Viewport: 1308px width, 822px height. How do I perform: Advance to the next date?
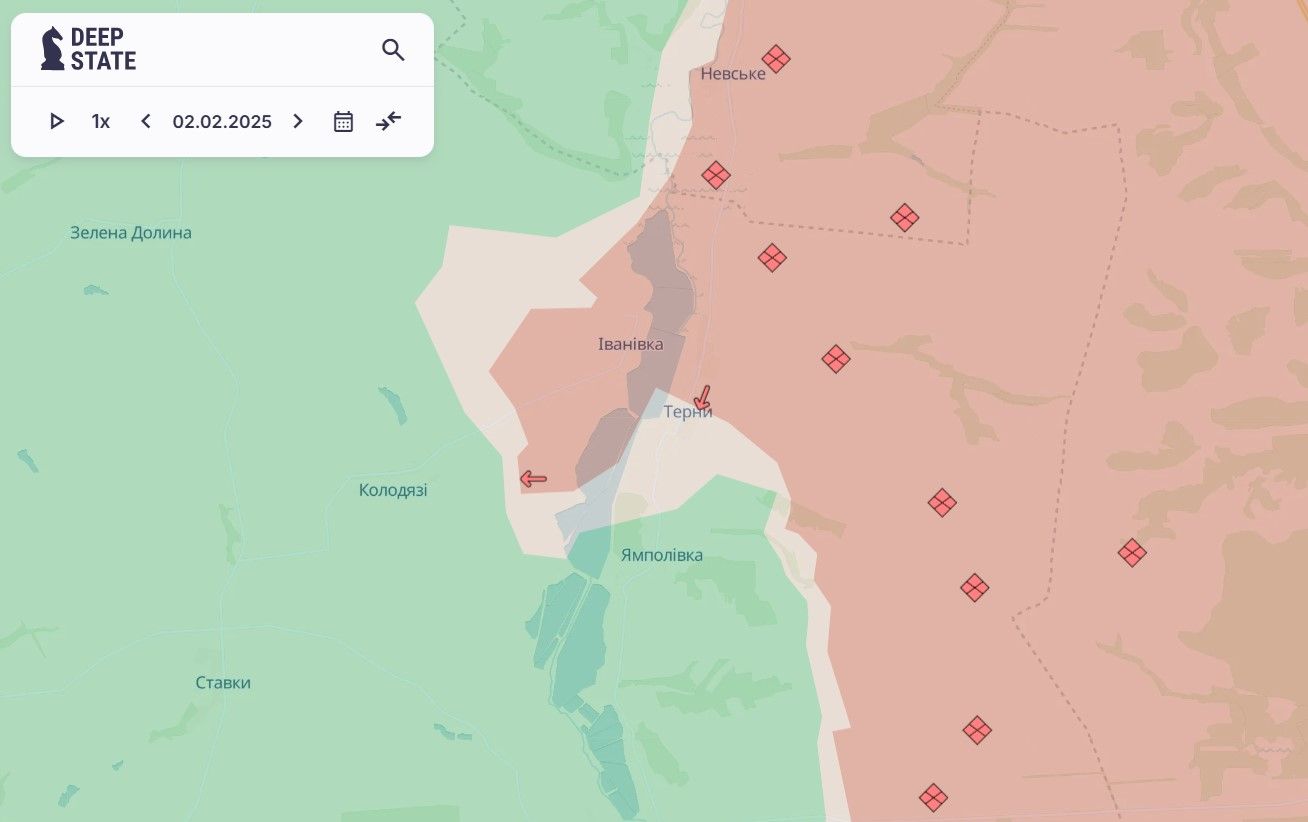(297, 122)
